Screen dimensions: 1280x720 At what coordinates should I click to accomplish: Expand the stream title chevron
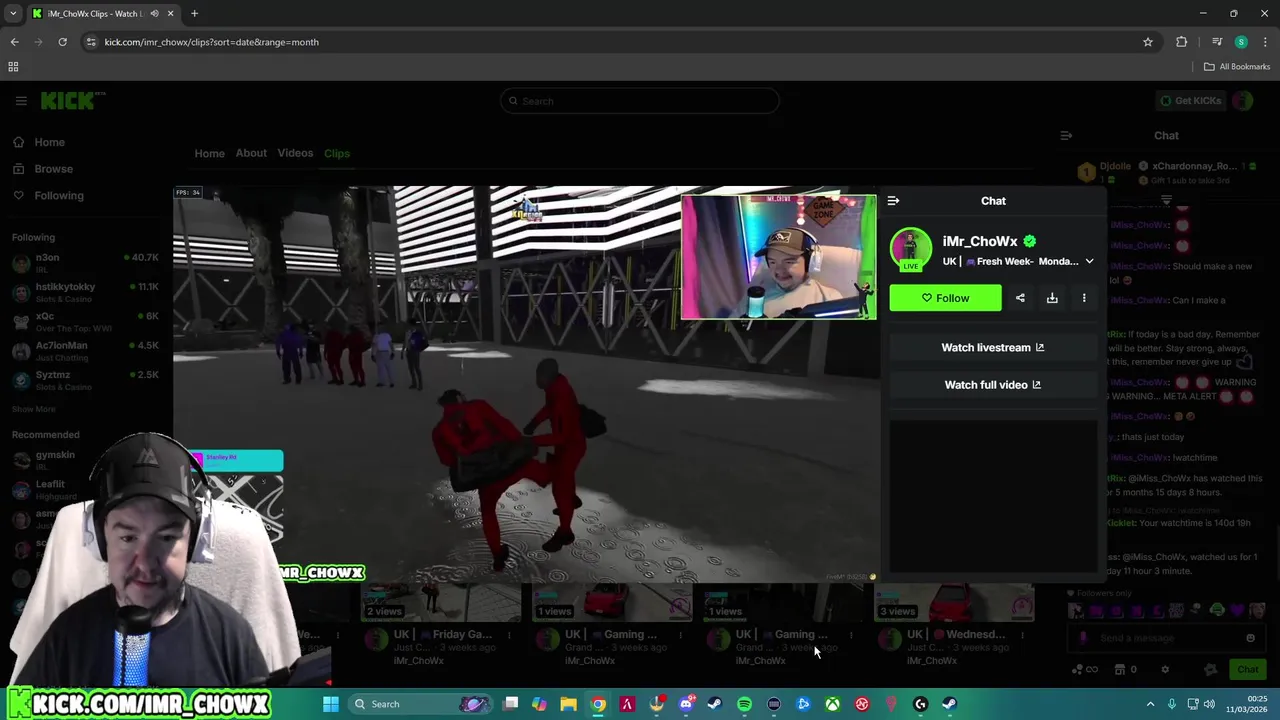(x=1089, y=262)
